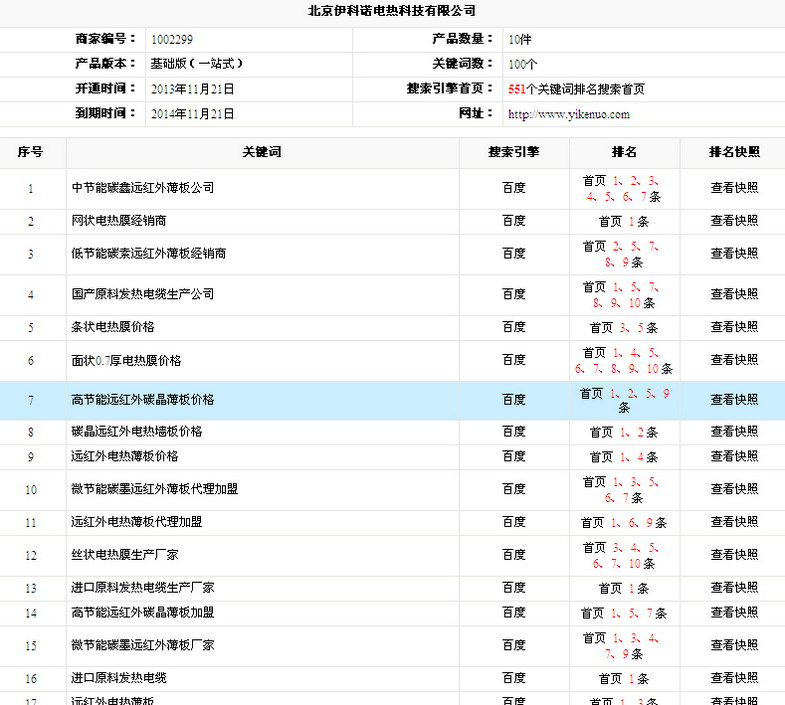Viewport: 785px width, 705px height.
Task: Click ranking 首页 1、2条 for 碳晶远红外电热墙板价格
Action: pyautogui.click(x=624, y=432)
